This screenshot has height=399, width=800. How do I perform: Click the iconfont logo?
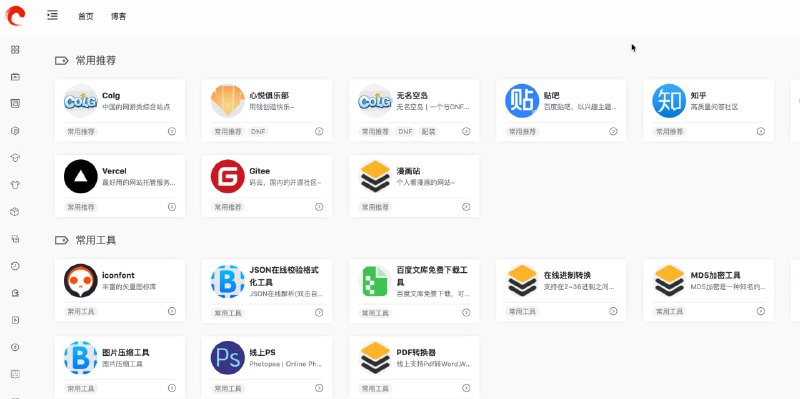[x=81, y=281]
